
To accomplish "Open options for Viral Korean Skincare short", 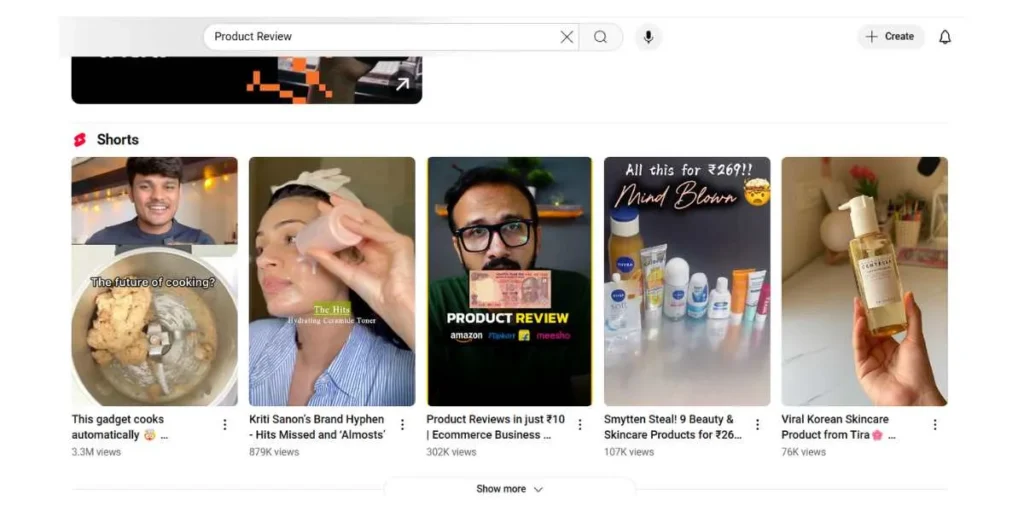I will pyautogui.click(x=935, y=424).
